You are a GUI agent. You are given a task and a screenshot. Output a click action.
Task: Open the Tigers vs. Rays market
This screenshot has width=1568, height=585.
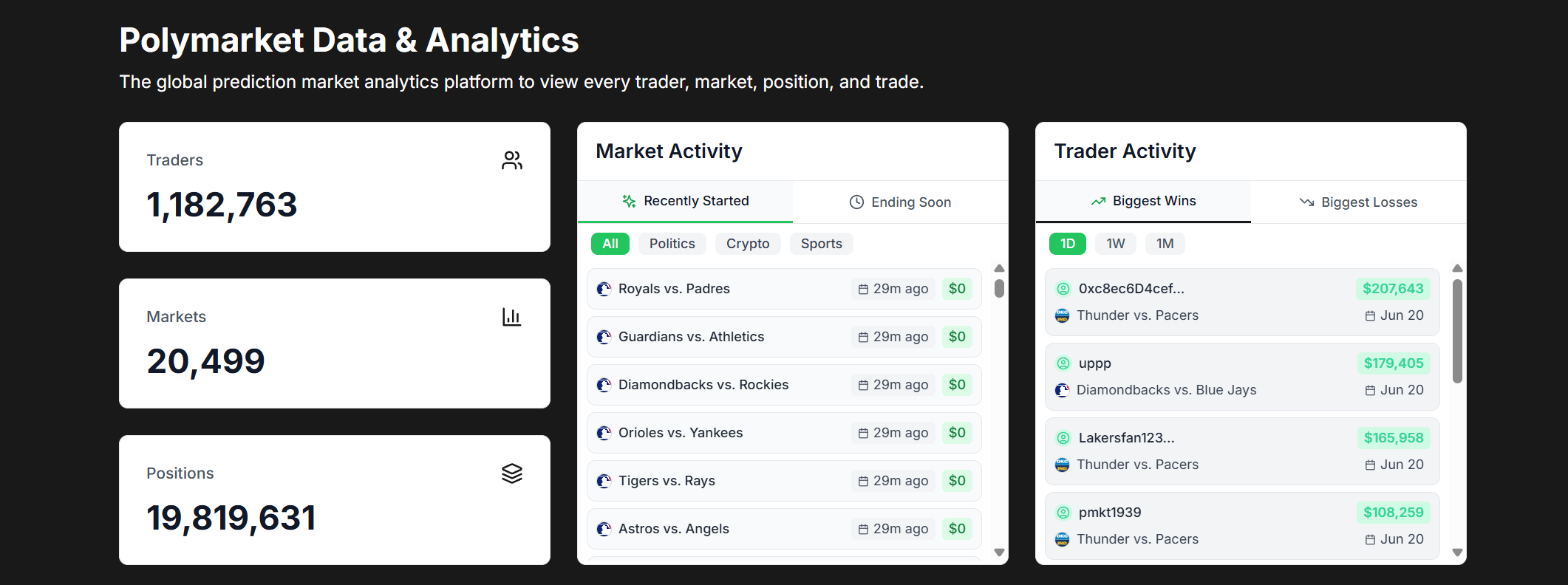(x=784, y=481)
